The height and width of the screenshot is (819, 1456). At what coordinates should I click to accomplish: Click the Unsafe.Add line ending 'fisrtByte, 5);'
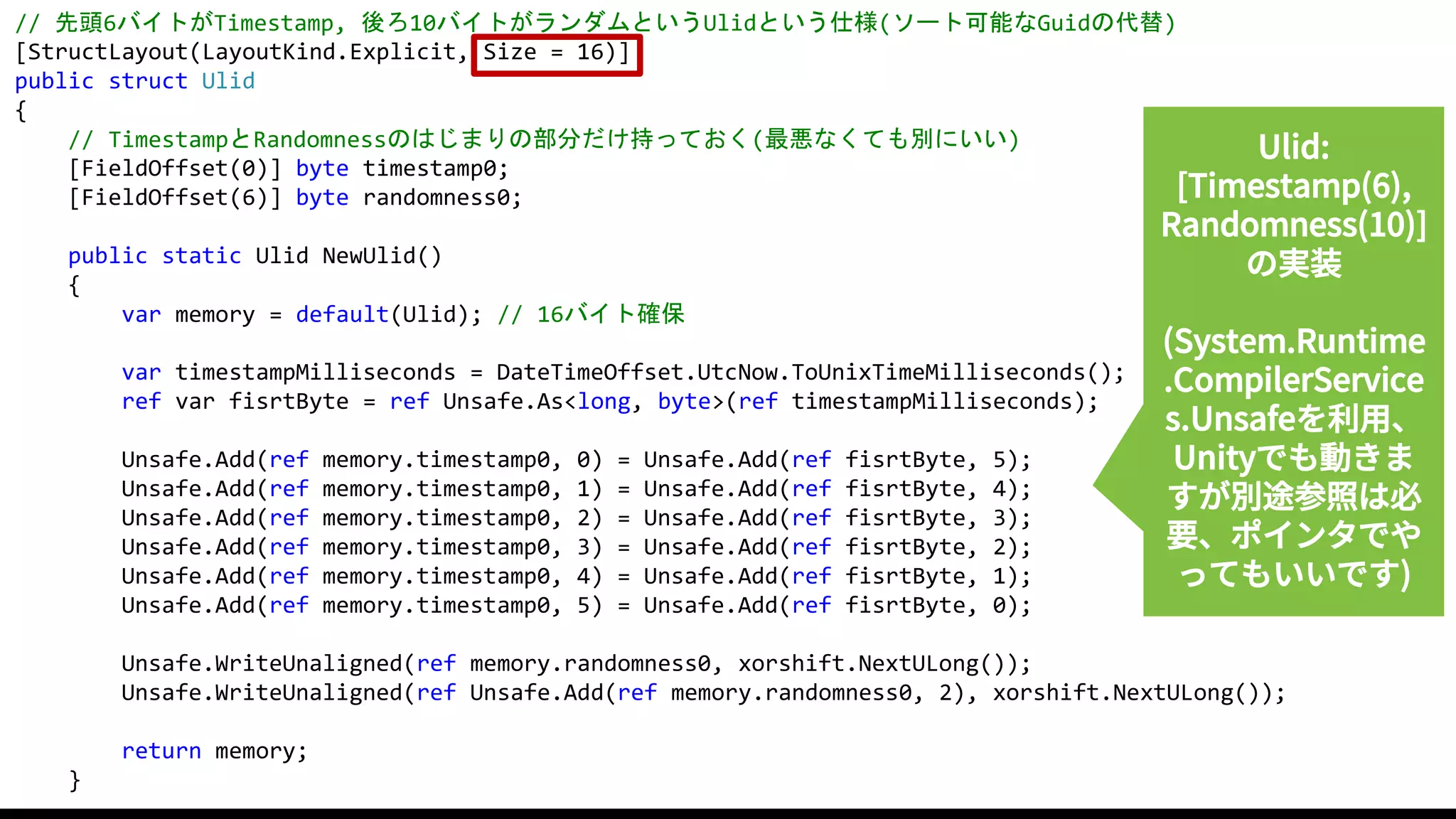click(x=577, y=460)
